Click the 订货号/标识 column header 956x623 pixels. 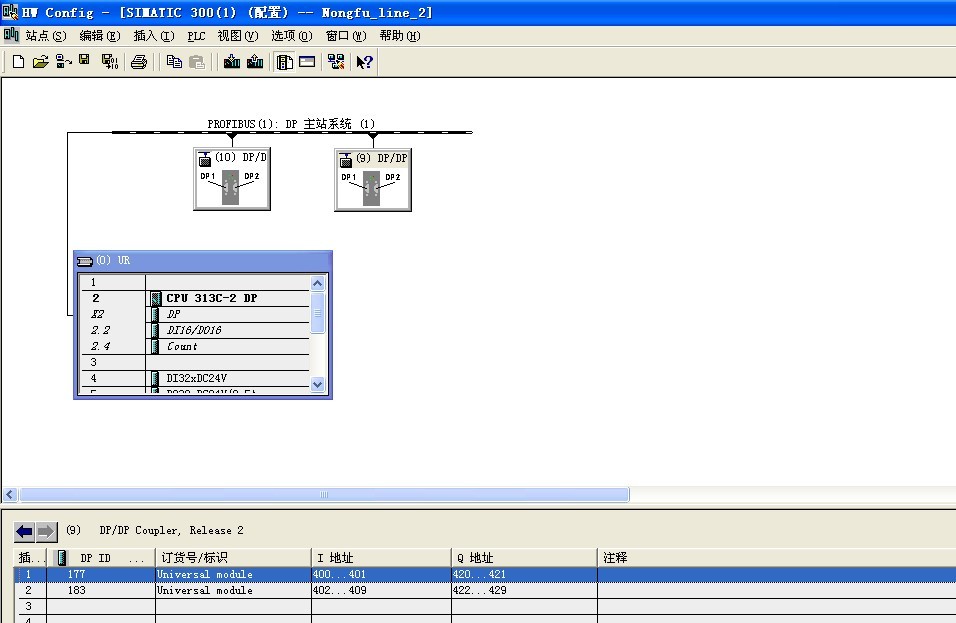pos(234,558)
